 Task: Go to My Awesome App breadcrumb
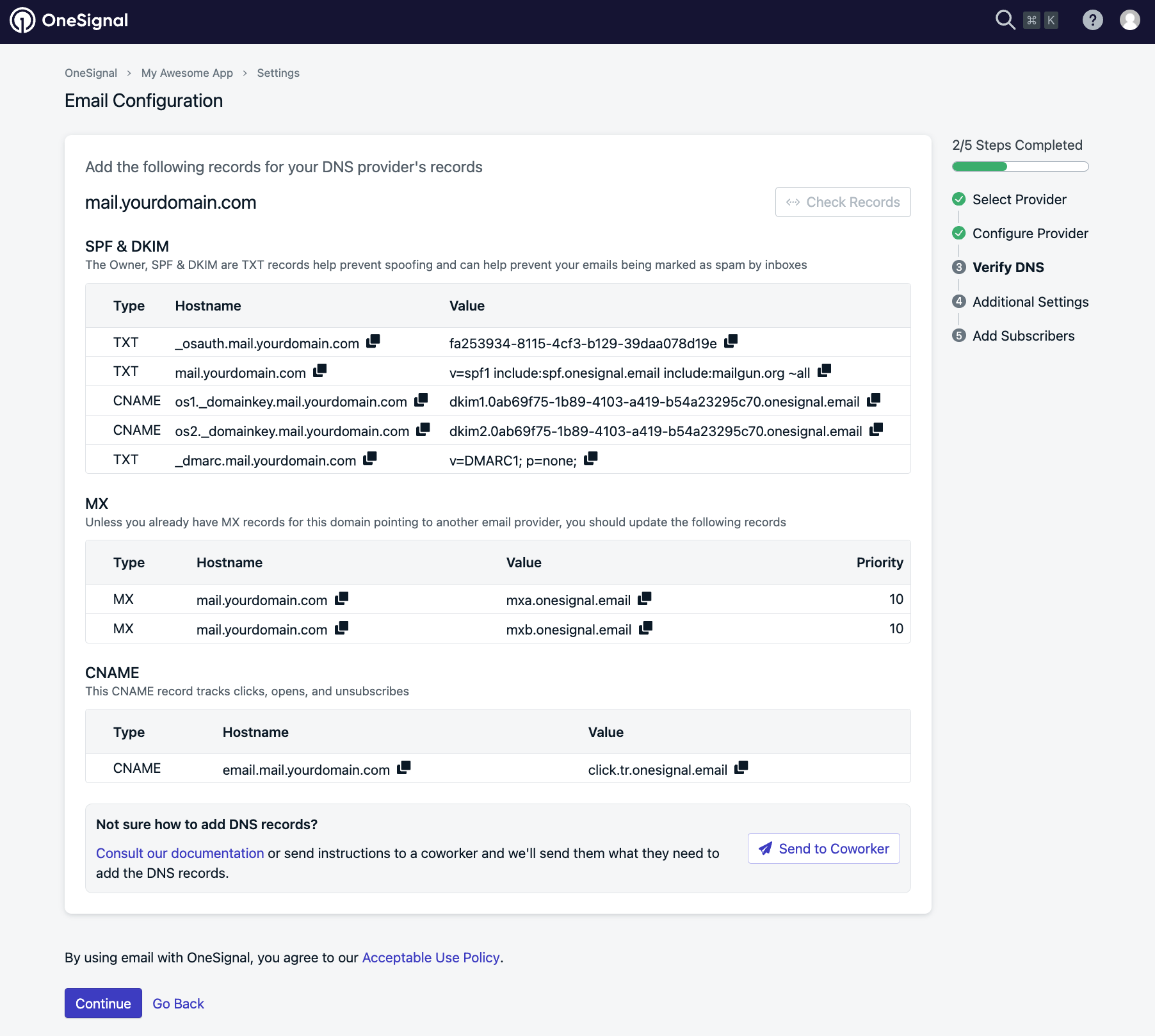coord(187,73)
